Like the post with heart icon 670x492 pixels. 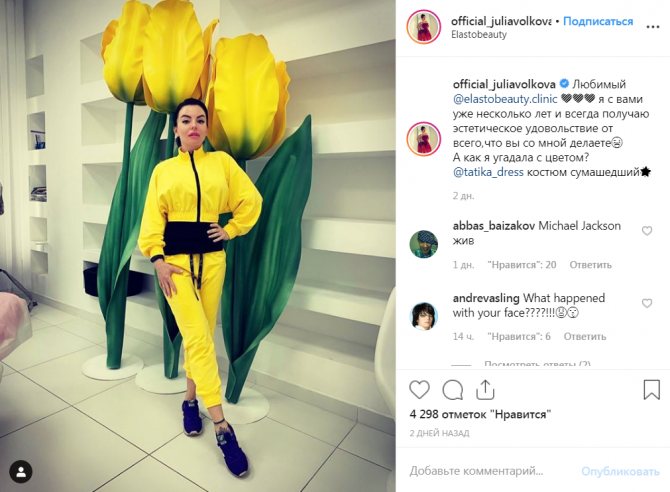tap(419, 390)
